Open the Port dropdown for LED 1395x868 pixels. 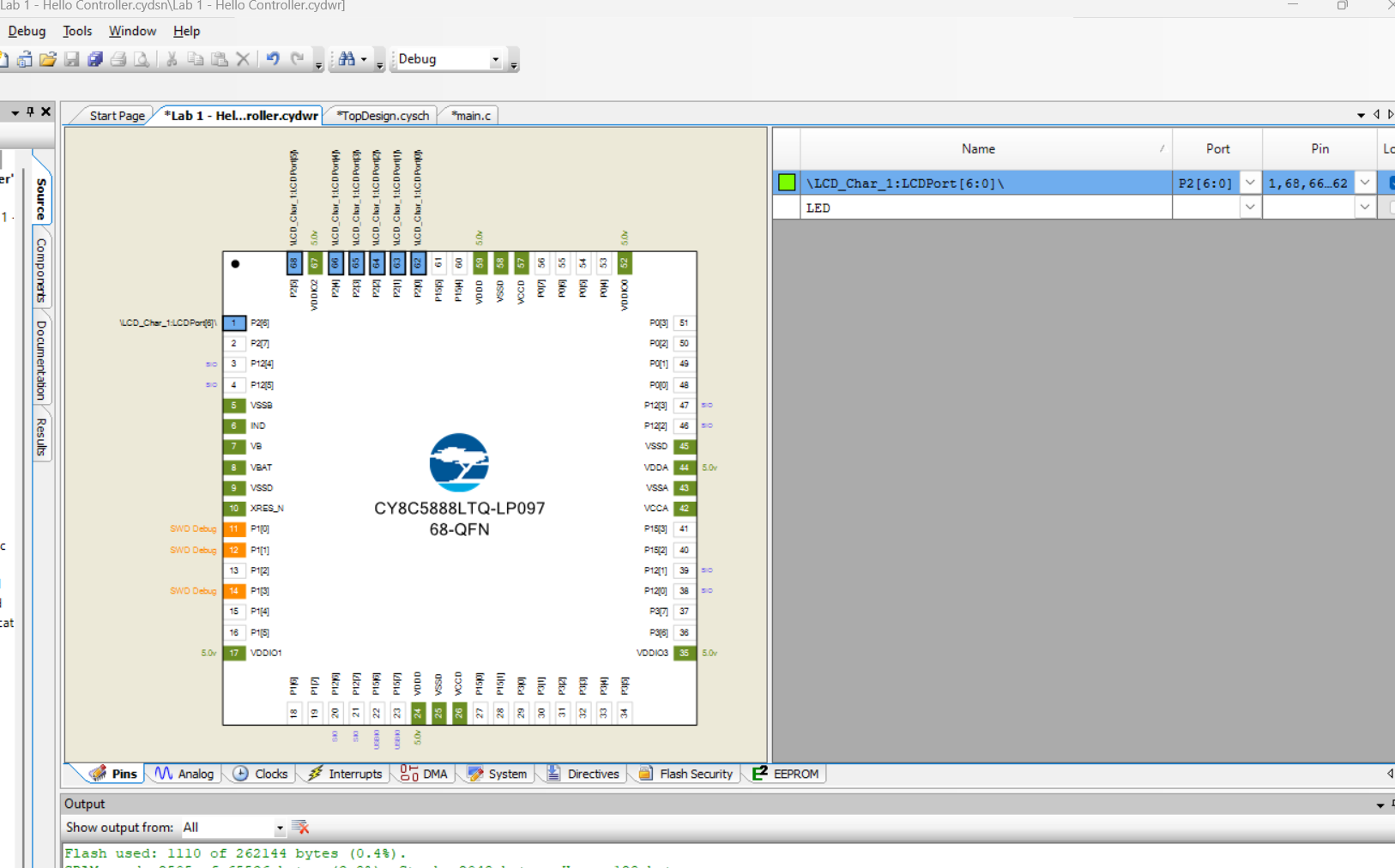(x=1250, y=208)
